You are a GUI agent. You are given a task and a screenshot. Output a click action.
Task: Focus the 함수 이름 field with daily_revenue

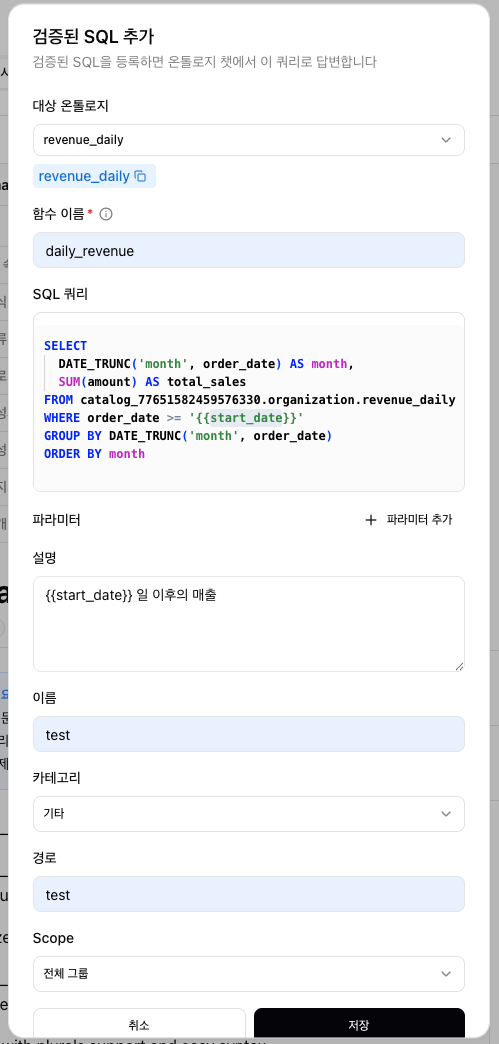249,250
